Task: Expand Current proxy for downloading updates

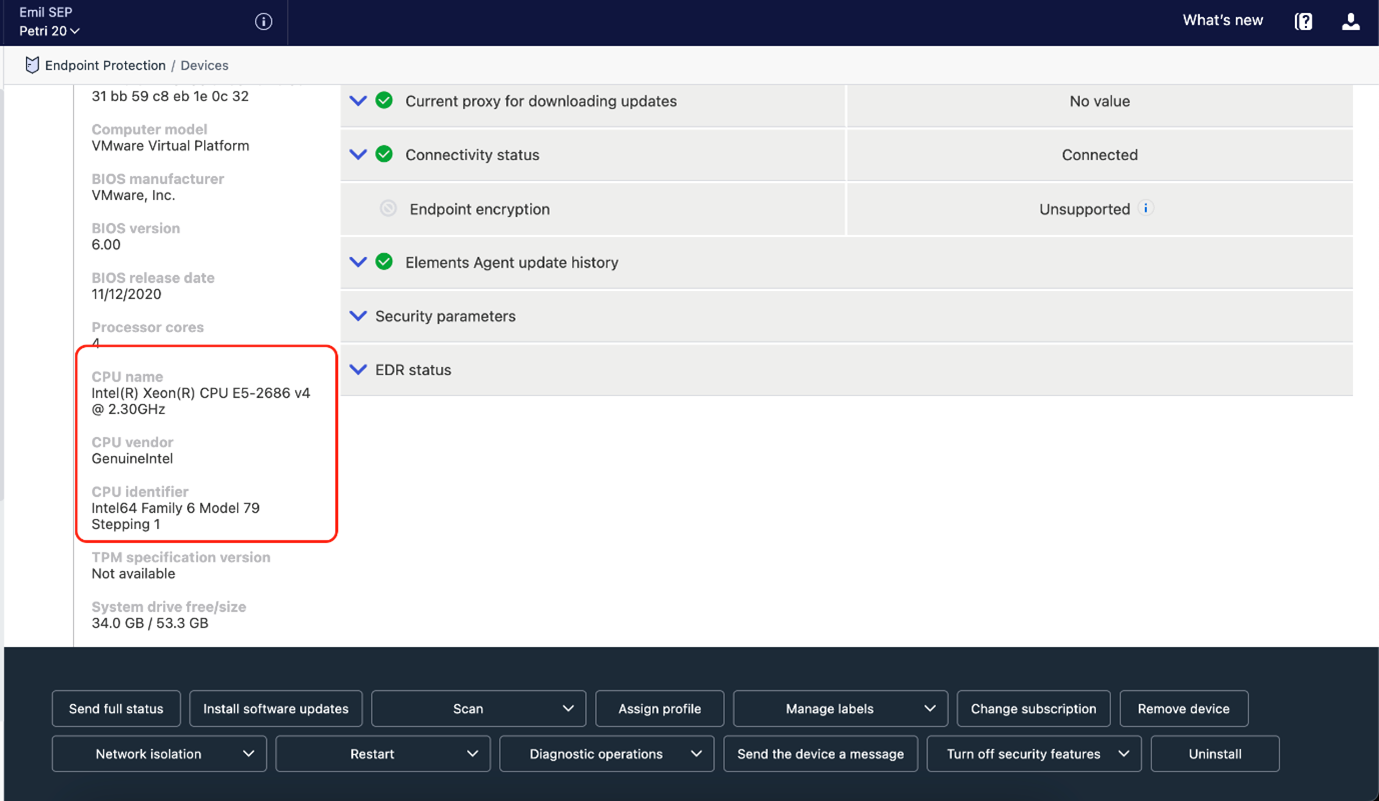Action: point(358,101)
